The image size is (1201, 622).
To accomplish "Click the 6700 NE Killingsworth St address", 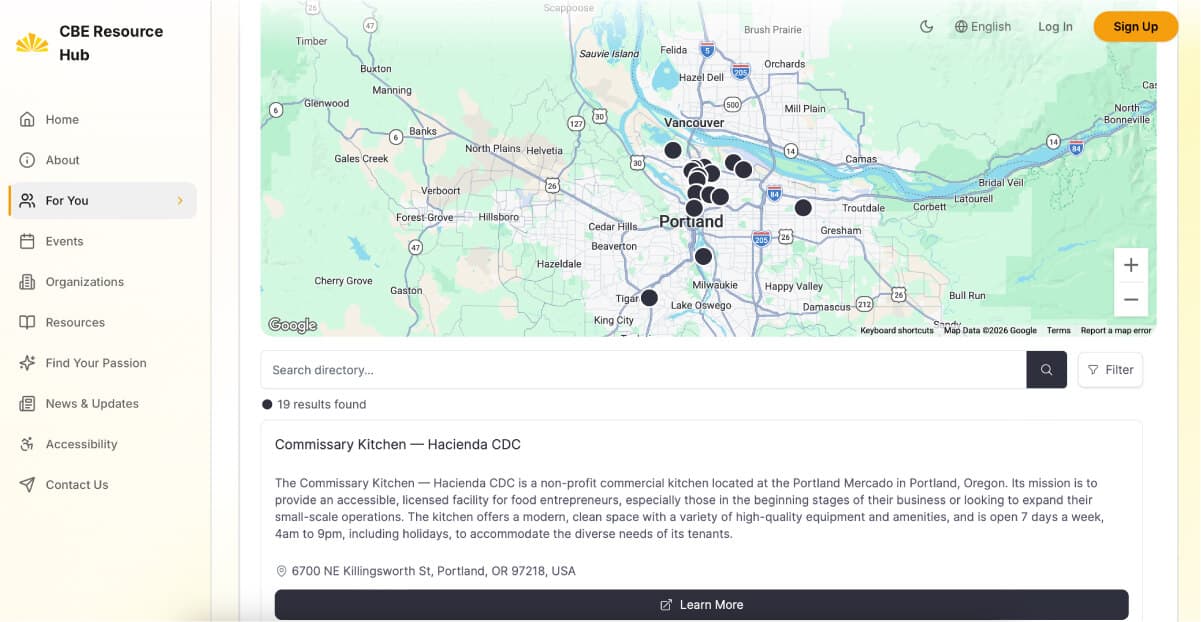I will click(x=434, y=571).
